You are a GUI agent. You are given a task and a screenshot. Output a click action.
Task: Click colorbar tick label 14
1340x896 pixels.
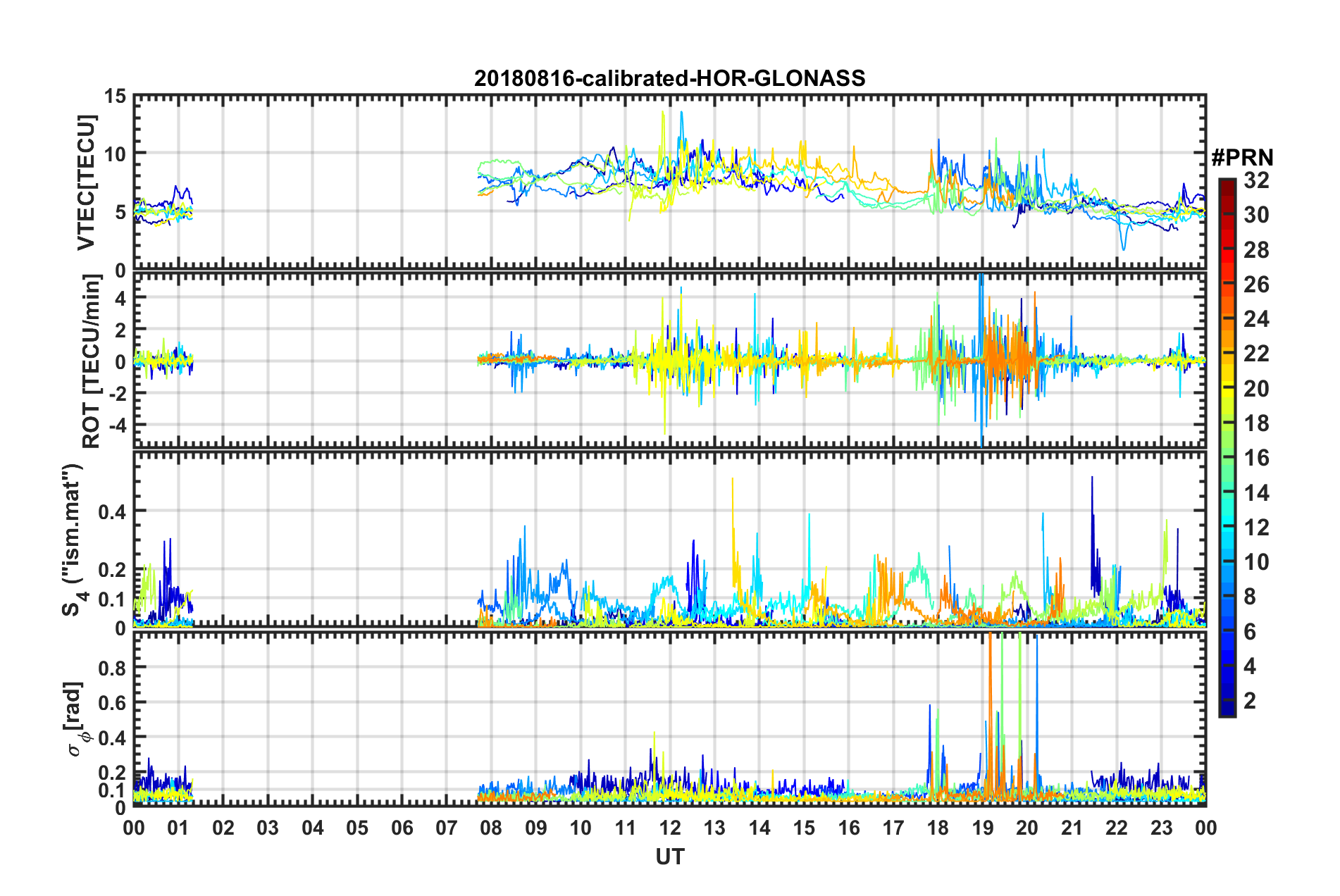point(1256,492)
